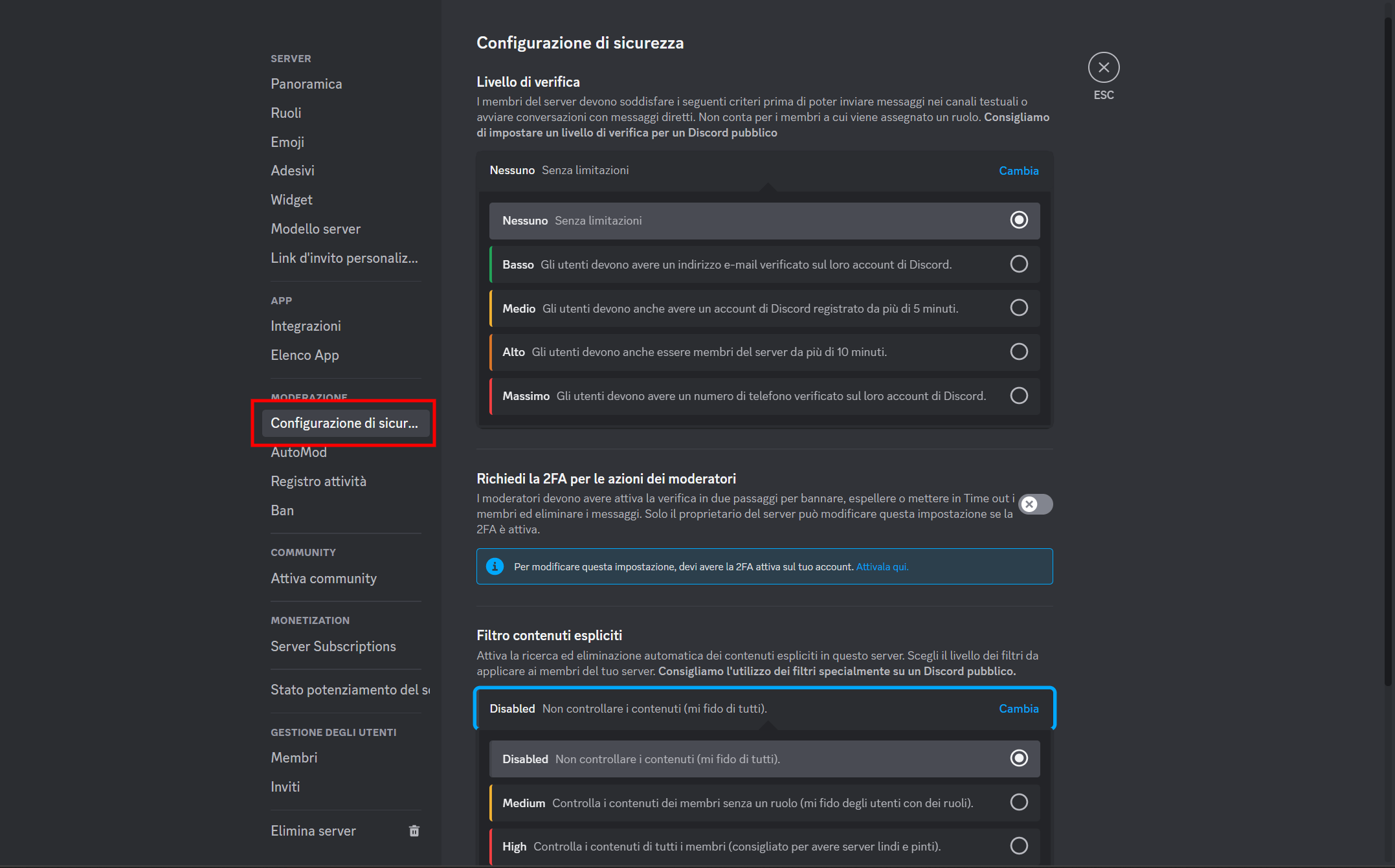Click the trash icon next to Elimina server

tap(414, 830)
